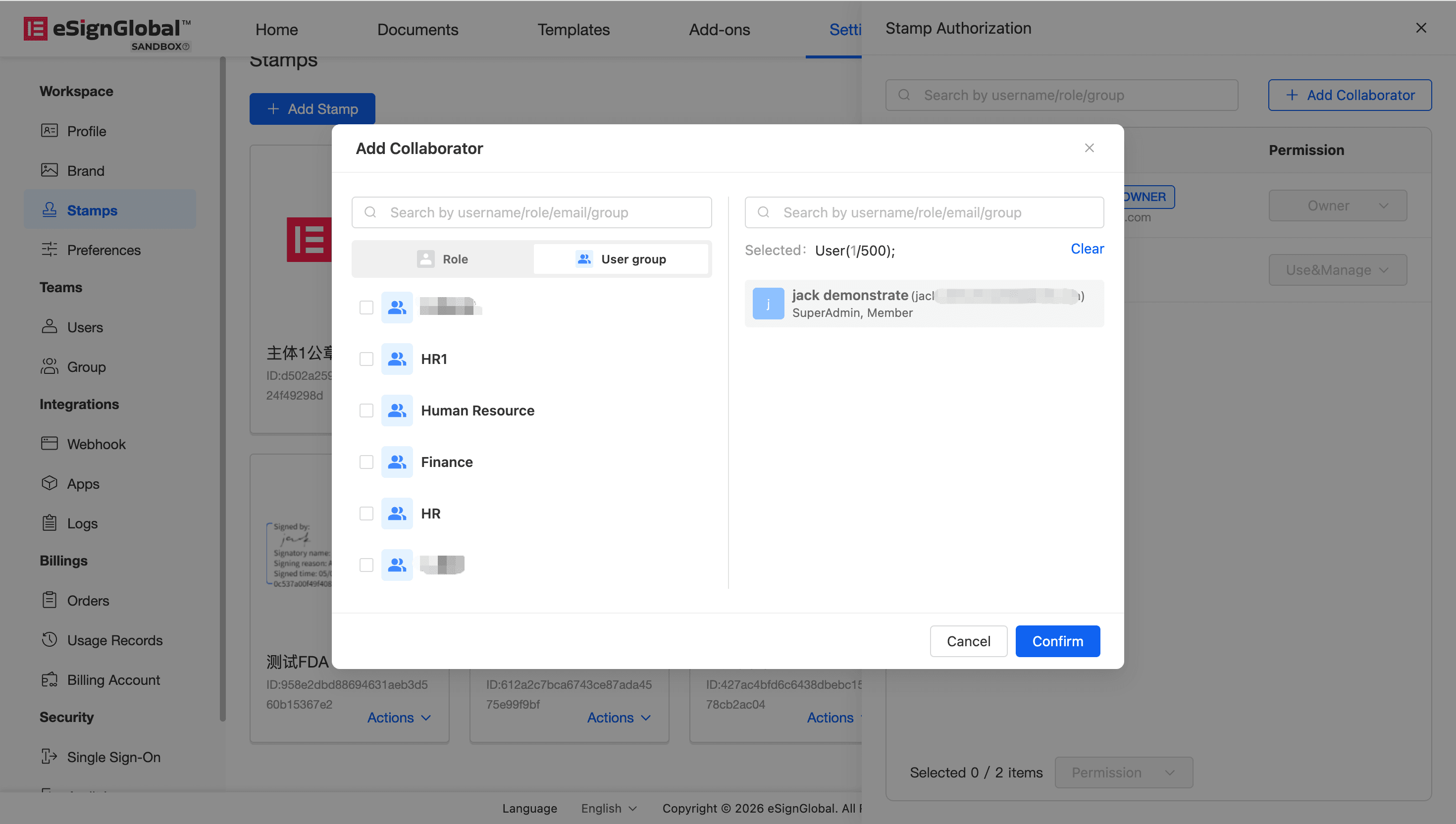1456x824 pixels.
Task: Check the HR1 group checkbox
Action: (x=366, y=359)
